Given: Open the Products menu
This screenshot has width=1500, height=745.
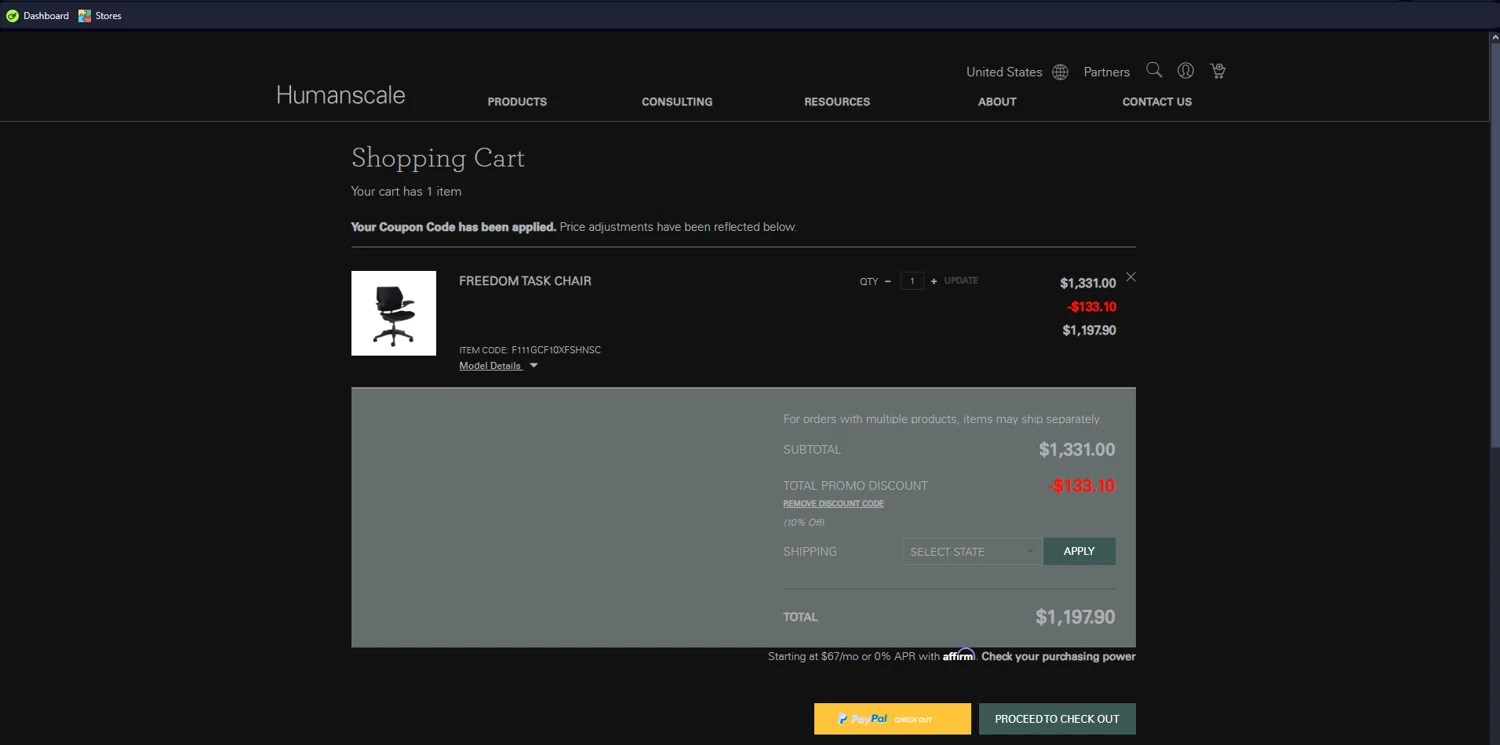Looking at the screenshot, I should [x=517, y=102].
